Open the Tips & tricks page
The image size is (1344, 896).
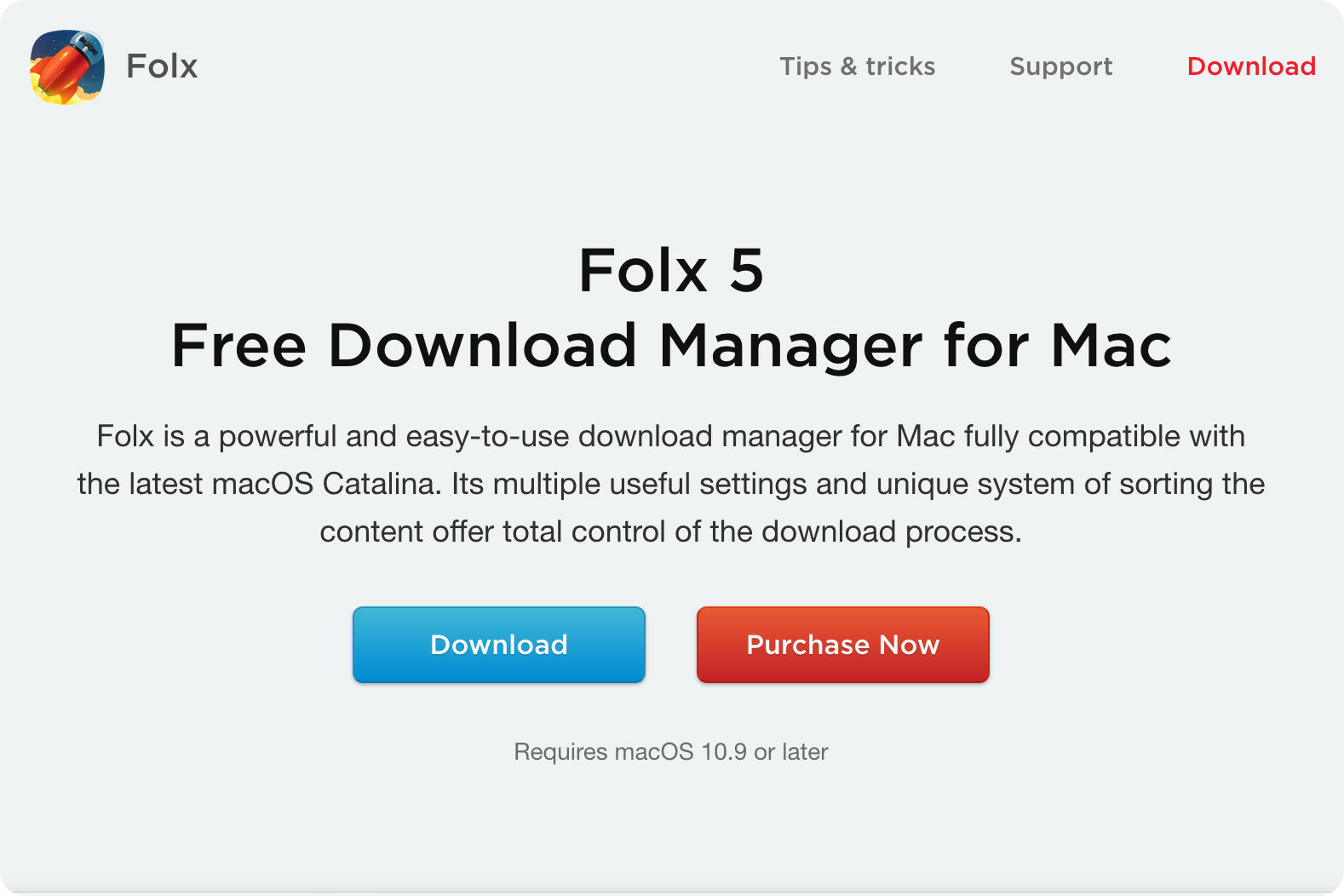(x=857, y=66)
